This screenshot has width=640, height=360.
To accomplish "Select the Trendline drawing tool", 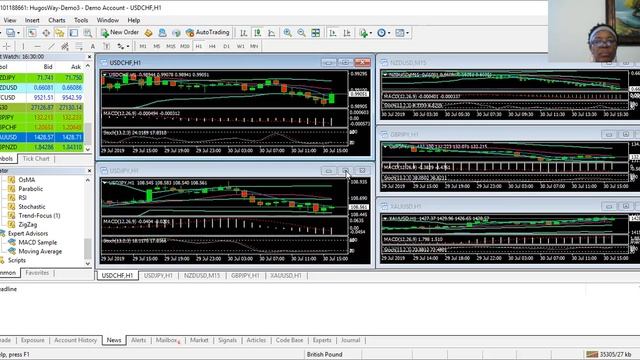I will [51, 46].
